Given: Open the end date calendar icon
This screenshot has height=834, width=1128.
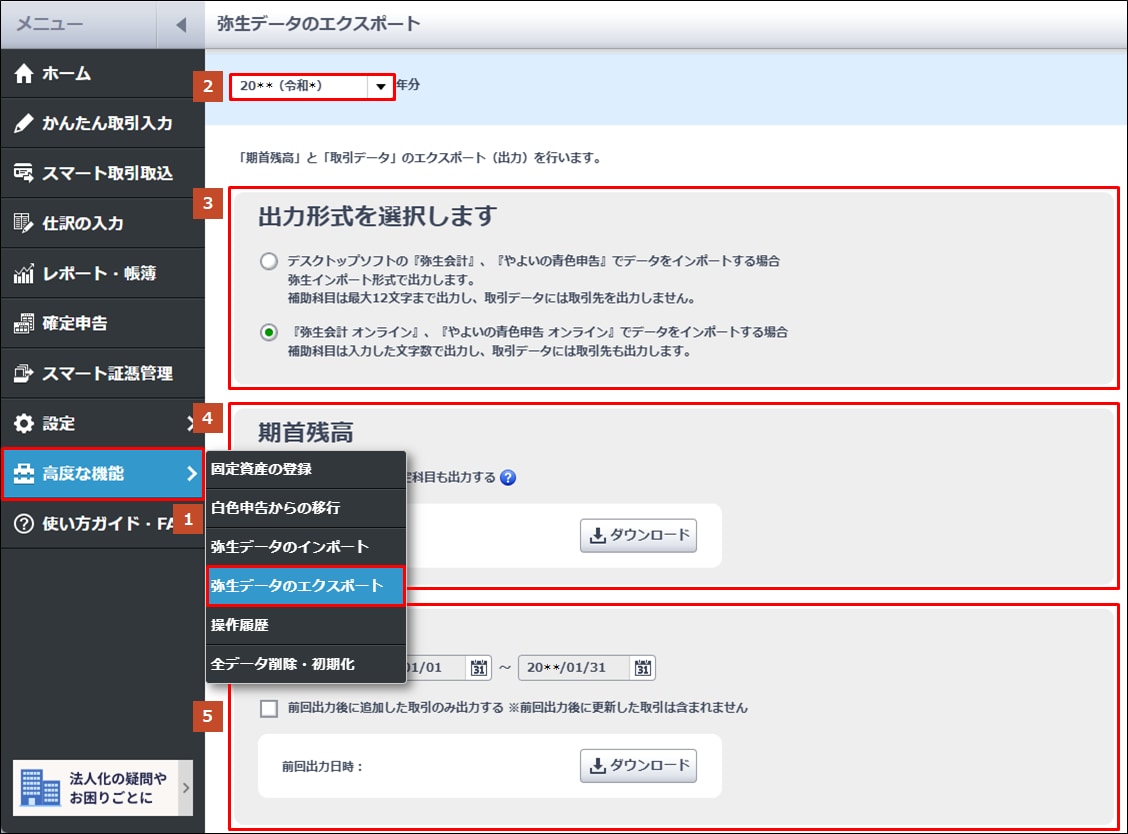Looking at the screenshot, I should point(645,667).
